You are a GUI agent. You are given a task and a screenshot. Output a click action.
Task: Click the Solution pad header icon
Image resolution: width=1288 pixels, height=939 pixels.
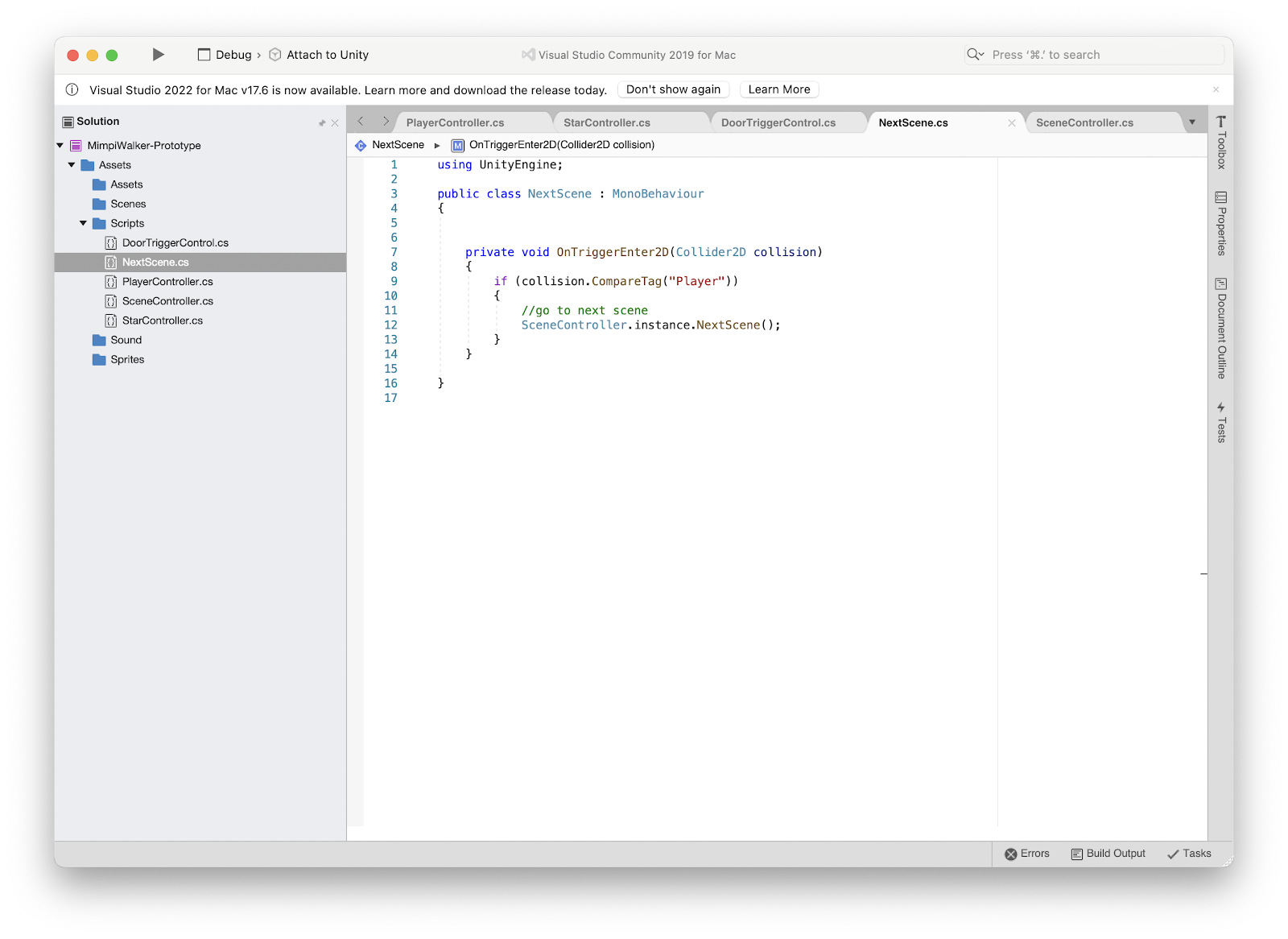[68, 122]
